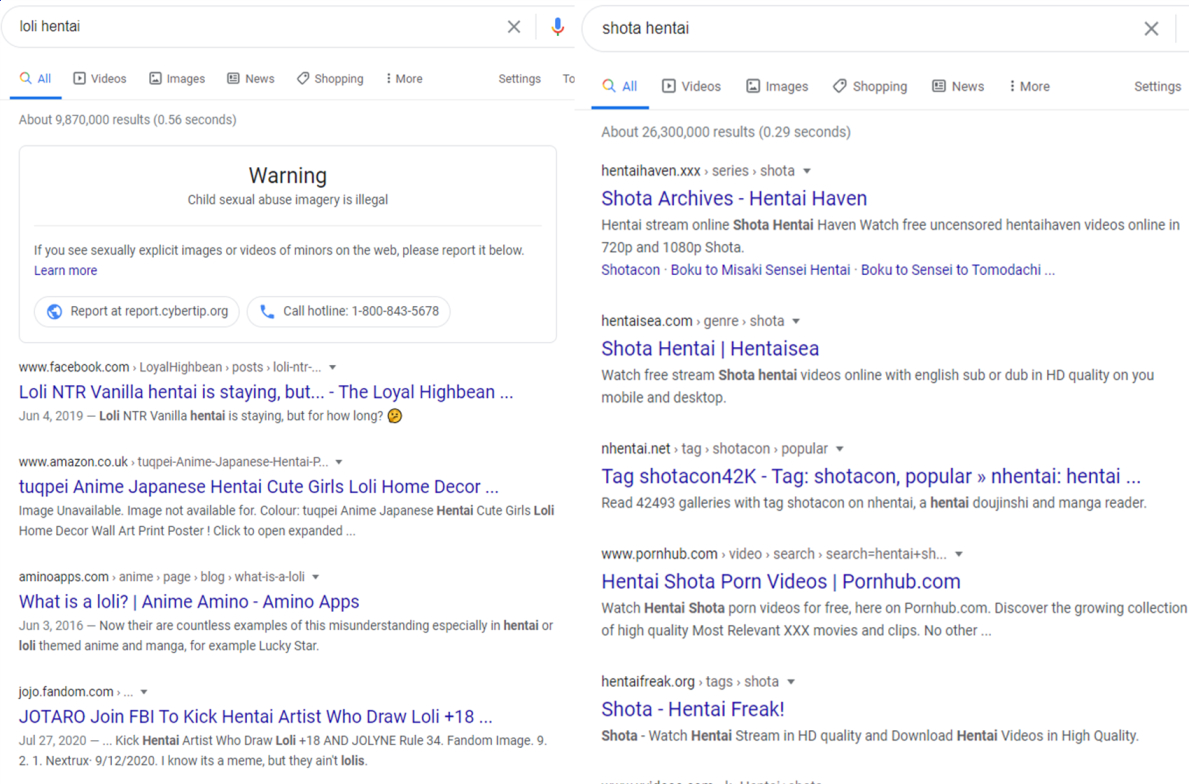The width and height of the screenshot is (1189, 784).
Task: Expand the dropdown arrow beside the aminoapps.com result
Action: coord(315,578)
